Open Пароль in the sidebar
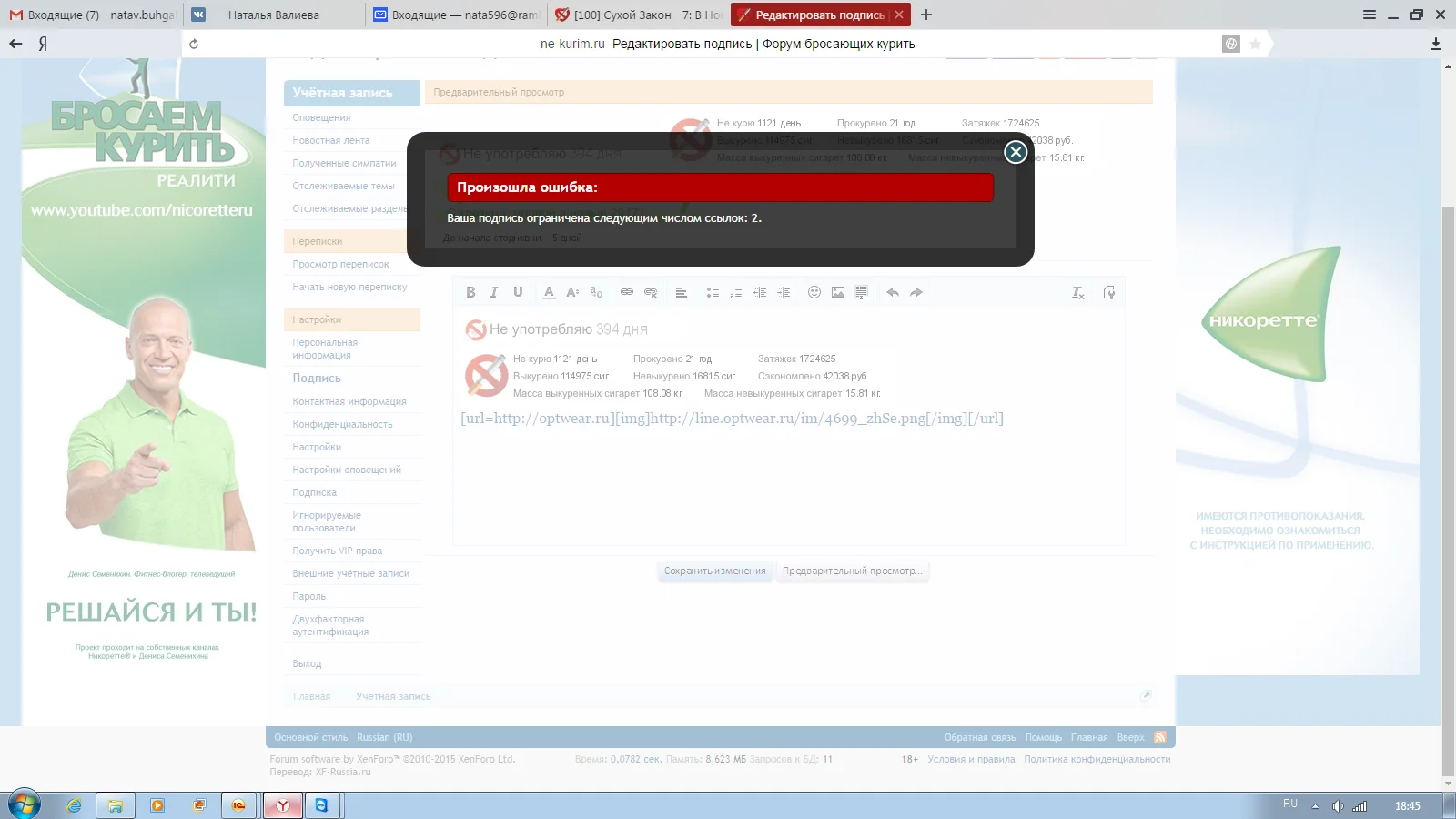 coord(308,596)
